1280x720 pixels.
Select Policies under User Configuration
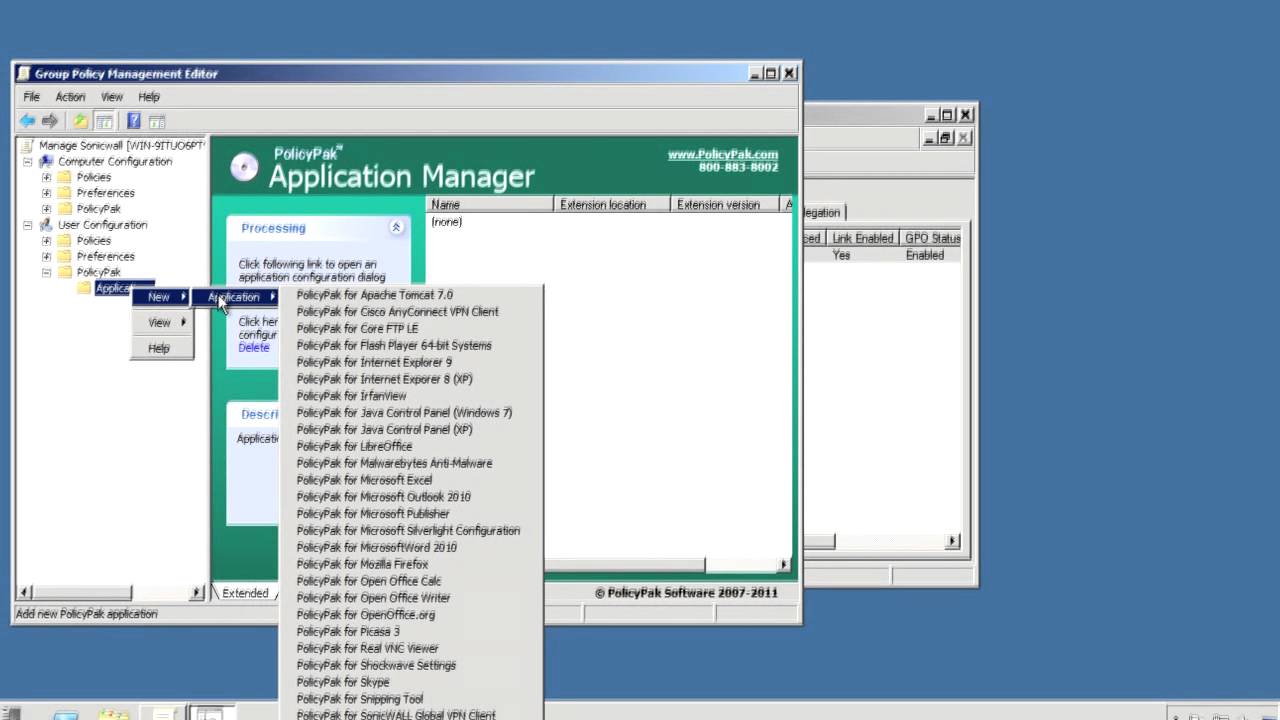(93, 241)
